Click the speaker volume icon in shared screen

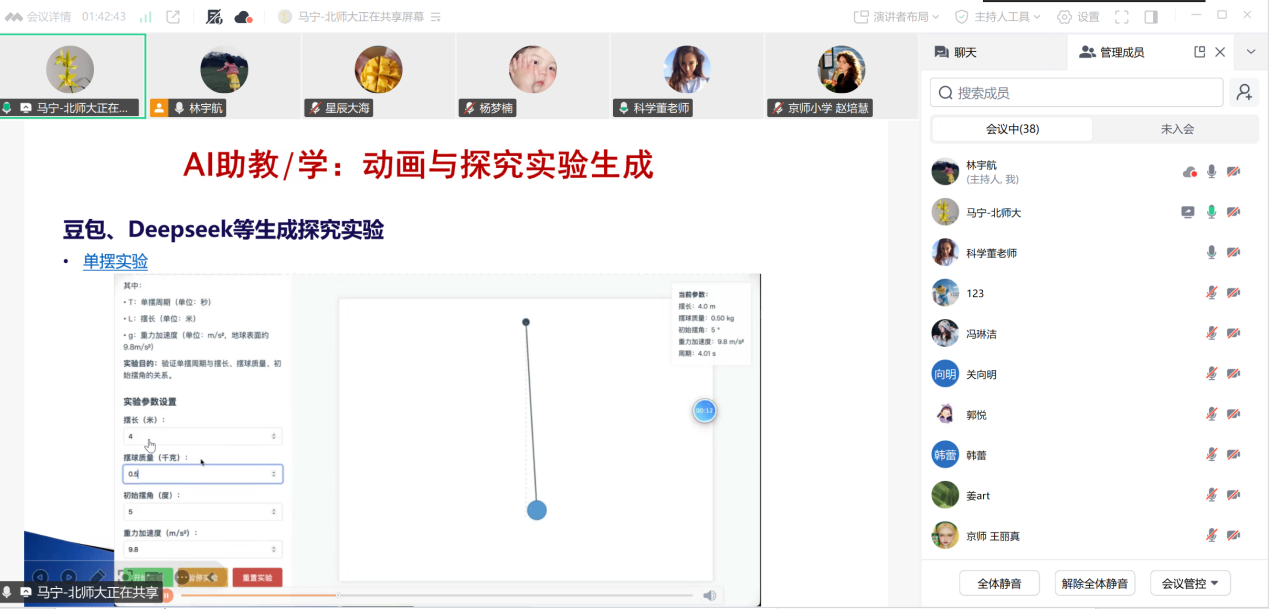click(710, 594)
